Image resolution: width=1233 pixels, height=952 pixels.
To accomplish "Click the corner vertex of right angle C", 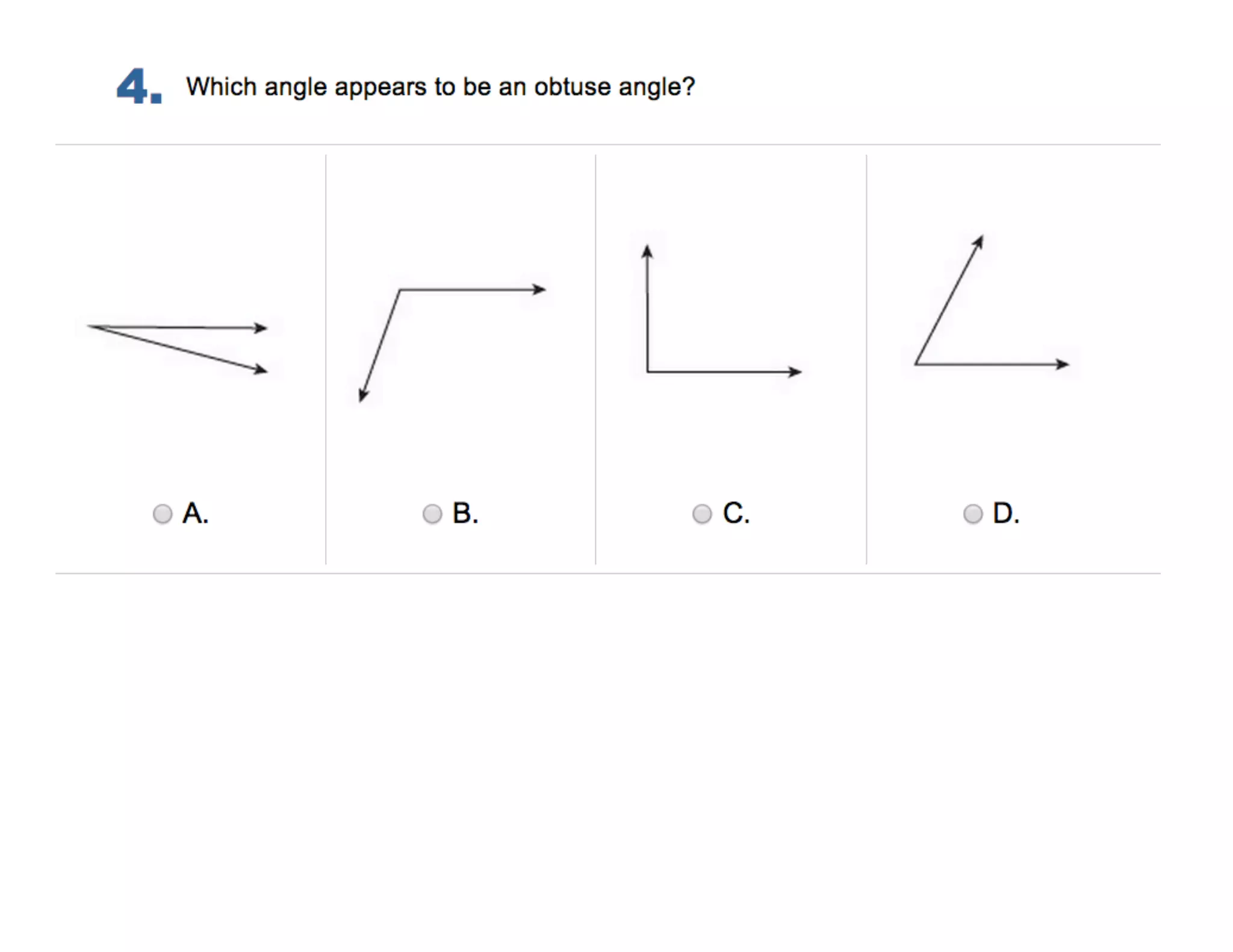I will (648, 371).
